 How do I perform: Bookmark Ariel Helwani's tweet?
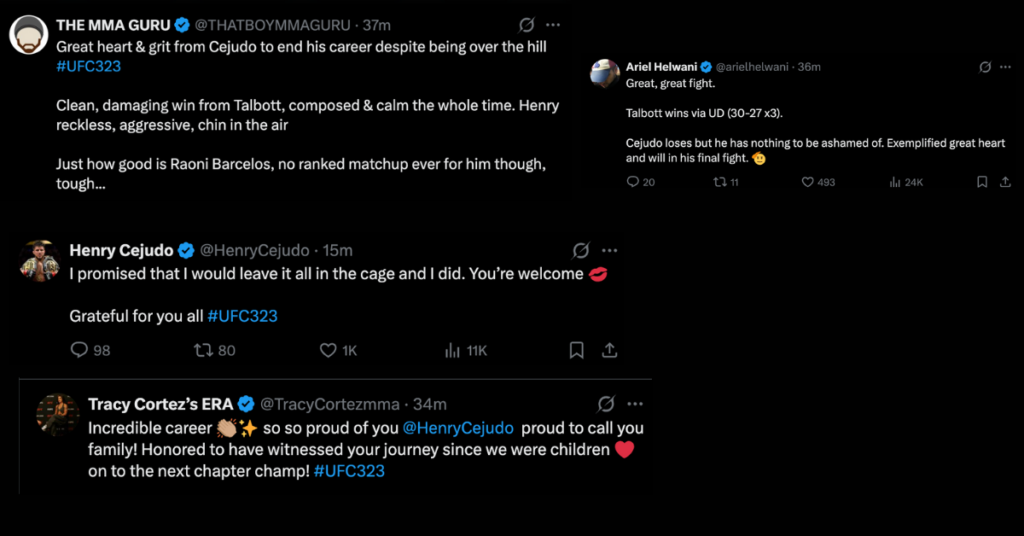982,182
